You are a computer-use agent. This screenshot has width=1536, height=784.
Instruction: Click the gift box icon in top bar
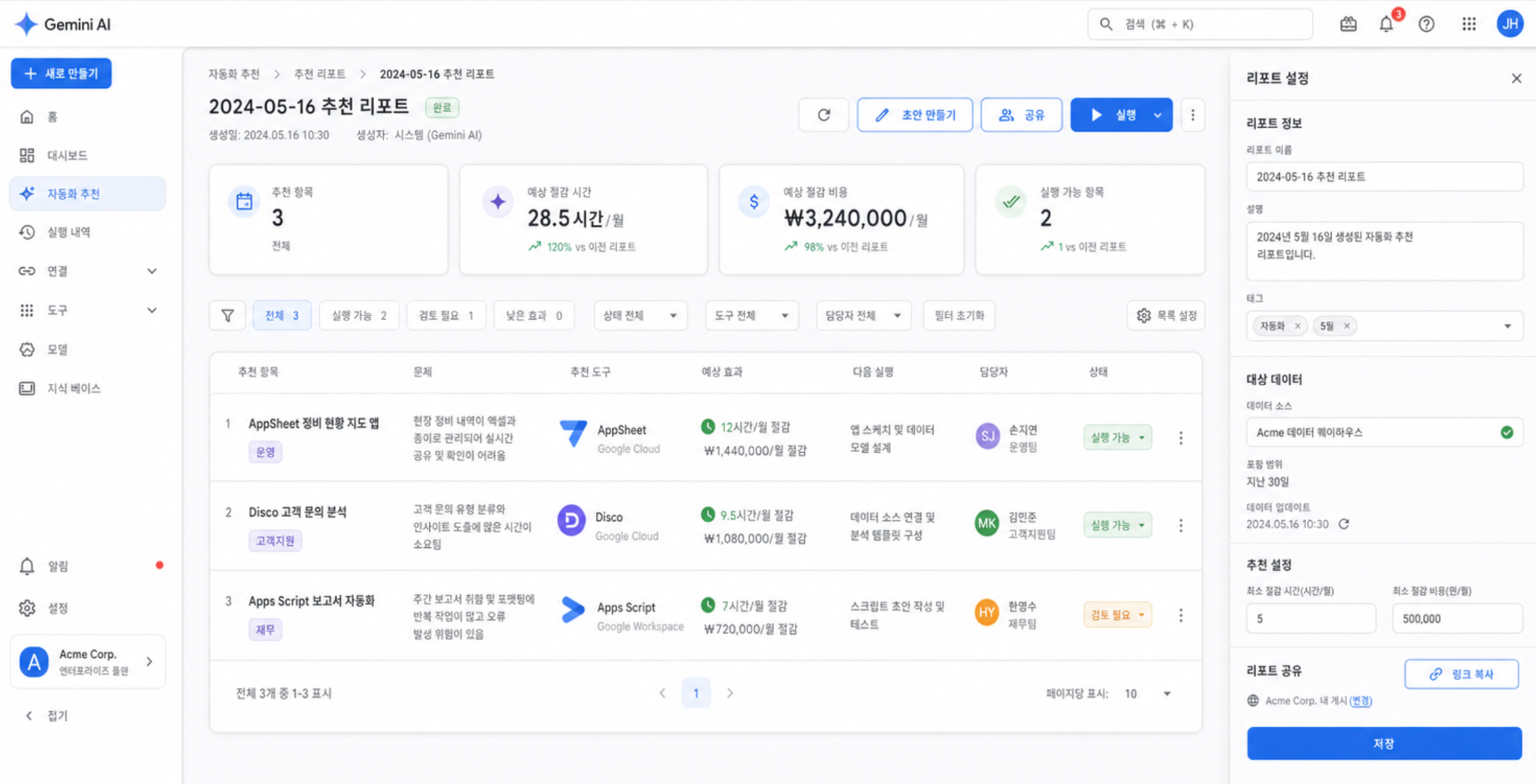point(1348,24)
